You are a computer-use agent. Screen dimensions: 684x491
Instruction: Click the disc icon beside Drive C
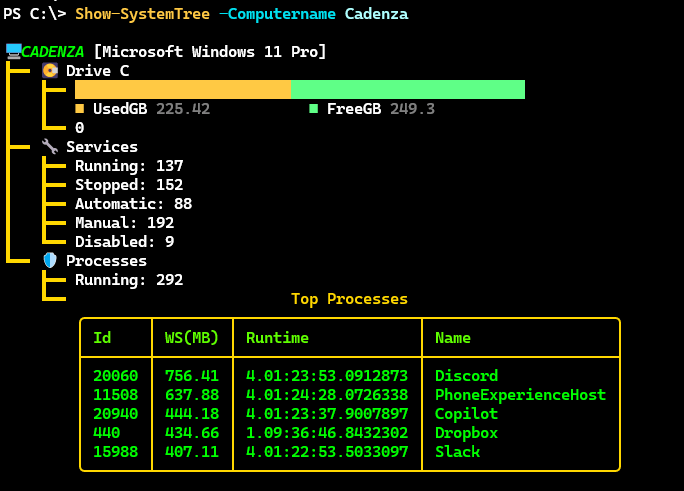tap(50, 71)
